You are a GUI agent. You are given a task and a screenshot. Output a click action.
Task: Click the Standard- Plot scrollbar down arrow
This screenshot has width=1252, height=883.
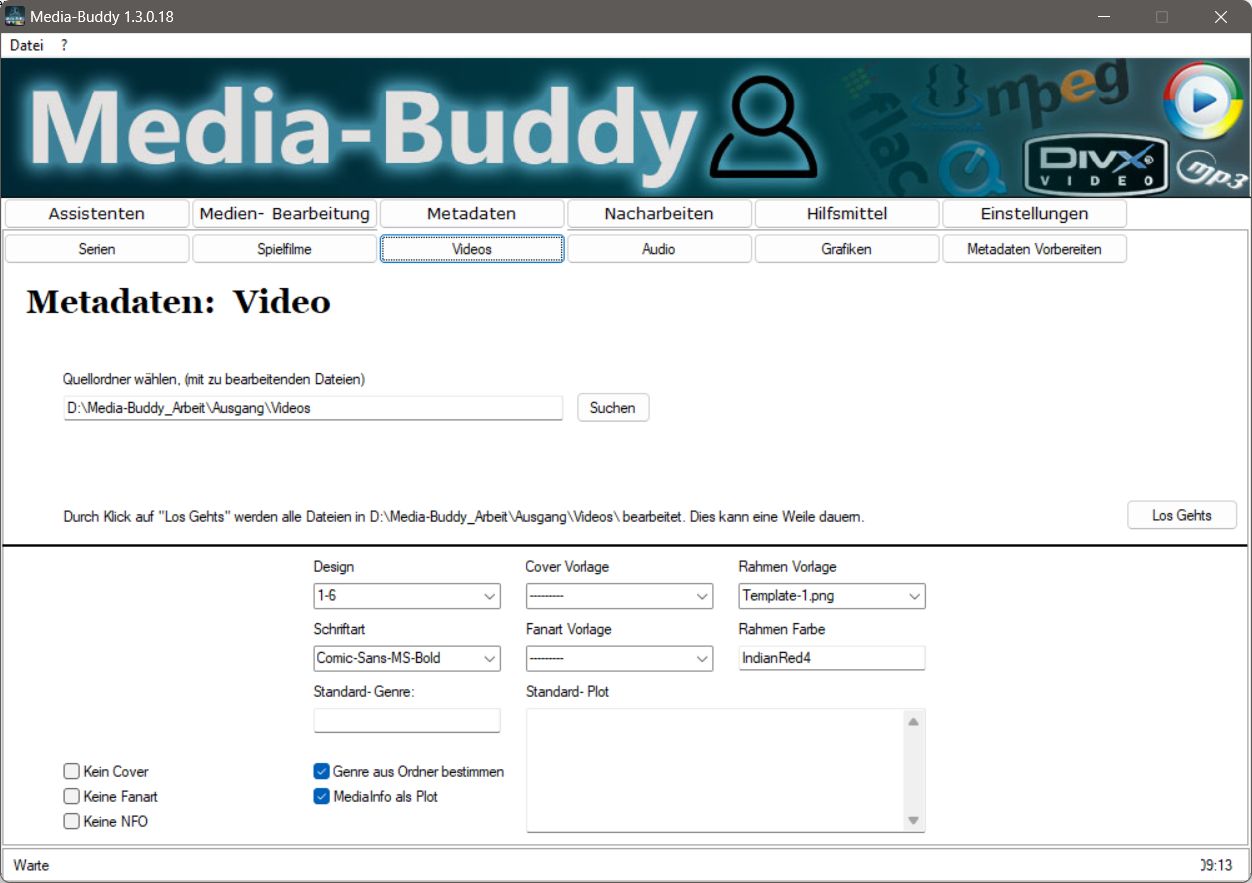(x=913, y=820)
